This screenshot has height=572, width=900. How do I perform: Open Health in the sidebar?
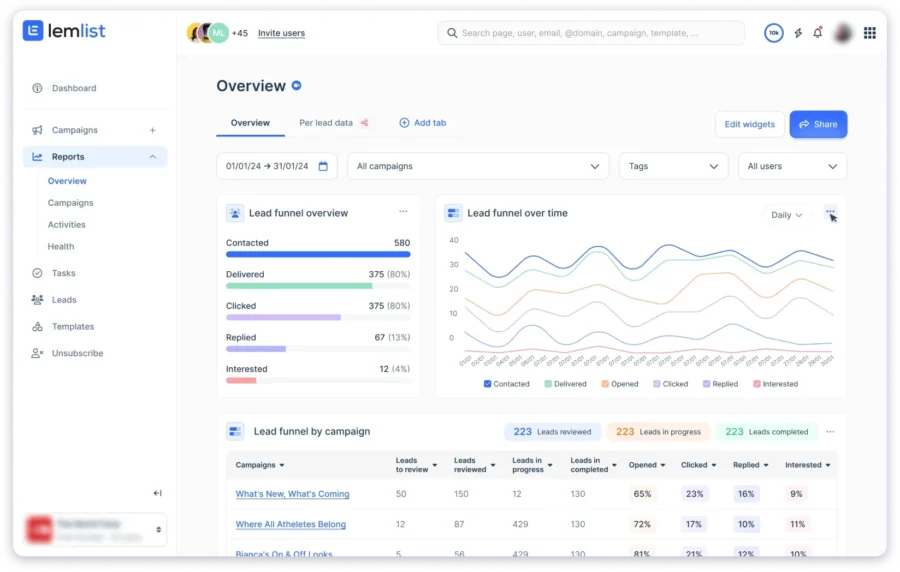click(x=61, y=246)
